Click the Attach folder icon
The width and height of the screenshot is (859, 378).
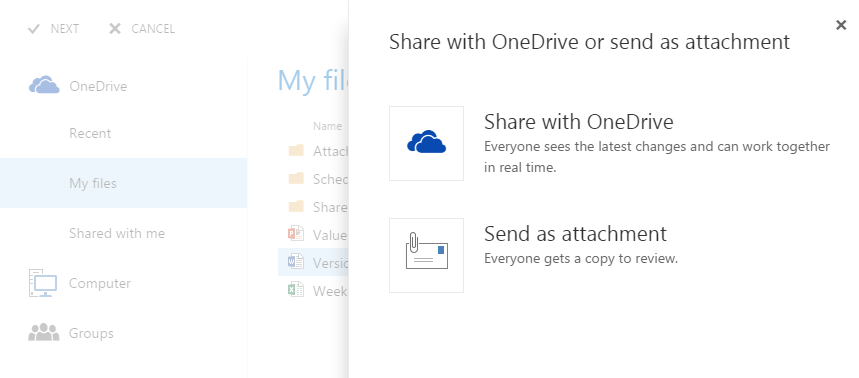tap(296, 151)
